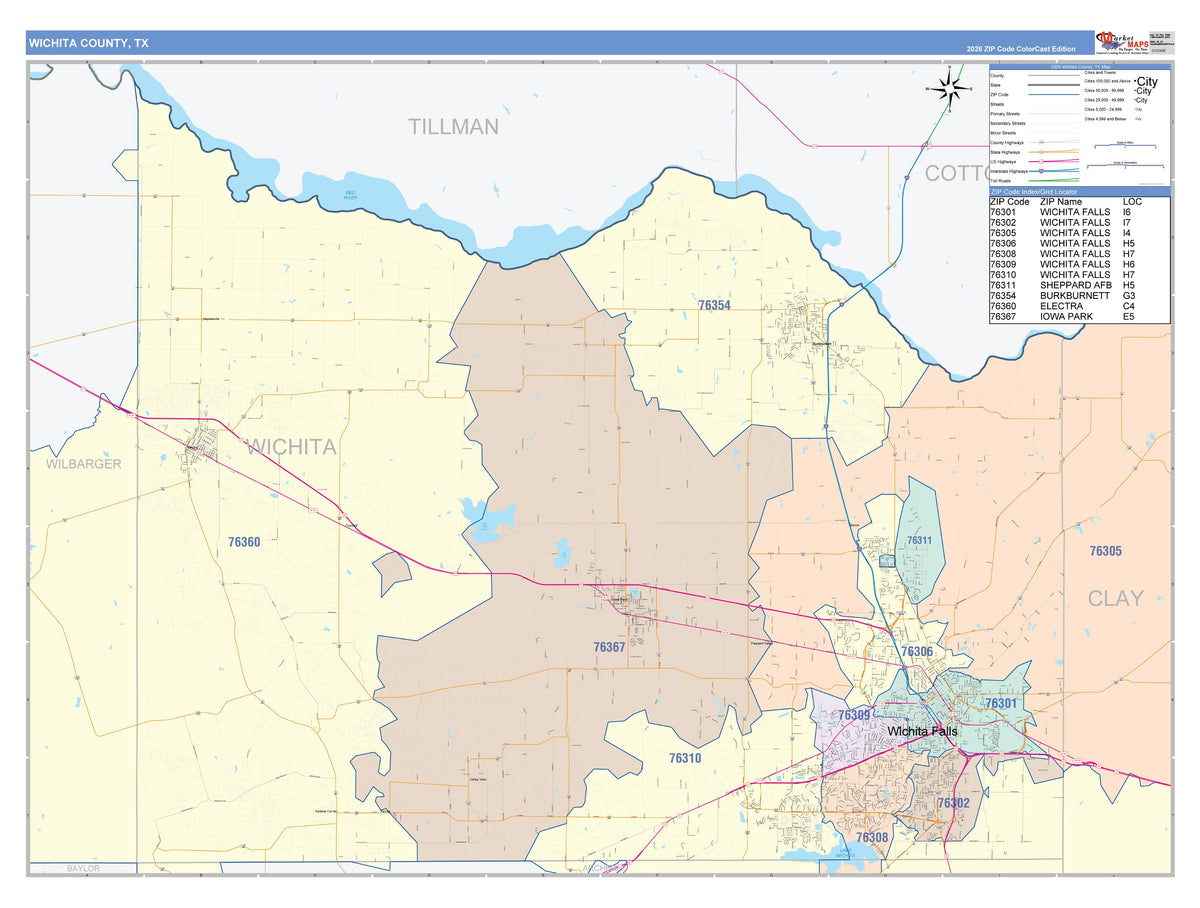Screen dimensions: 1200x908
Task: Click ZIP label 76309 on map
Action: click(853, 715)
